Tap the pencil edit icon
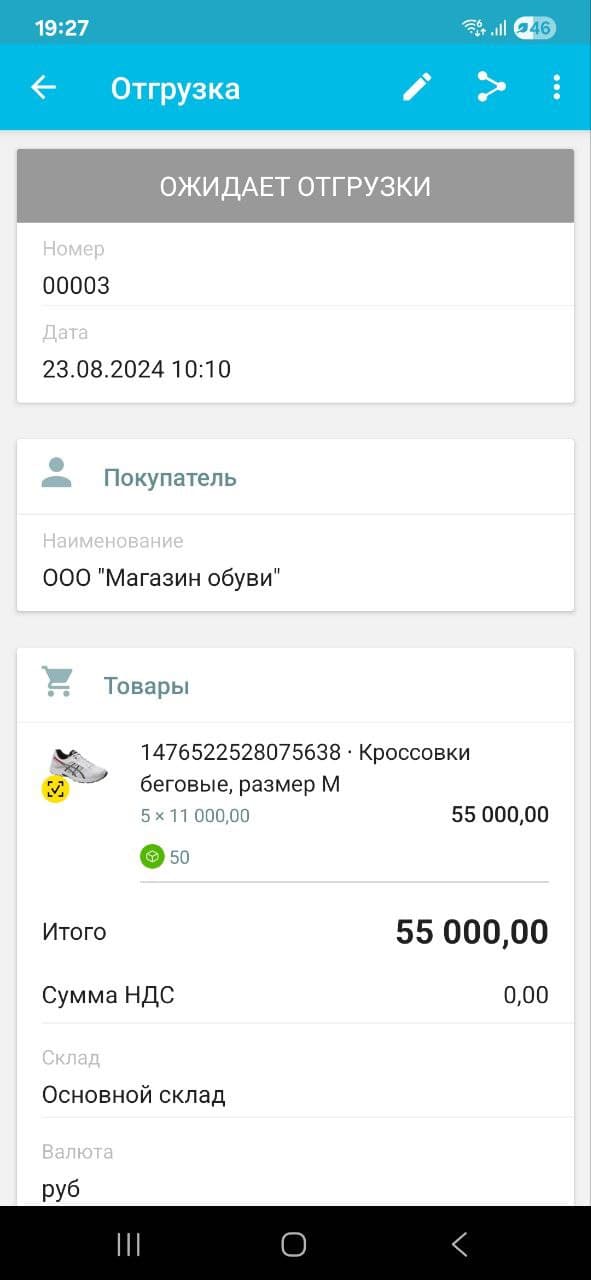This screenshot has width=591, height=1280. [x=416, y=88]
